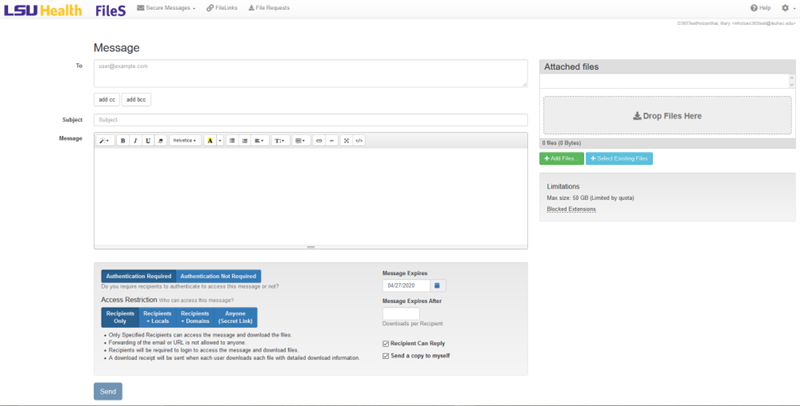800x406 pixels.
Task: Apply italic formatting in the editor toolbar
Action: [136, 141]
